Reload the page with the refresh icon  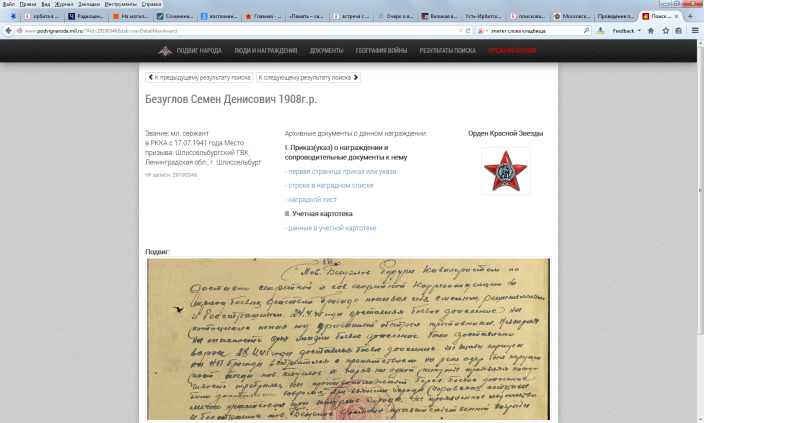click(x=467, y=31)
